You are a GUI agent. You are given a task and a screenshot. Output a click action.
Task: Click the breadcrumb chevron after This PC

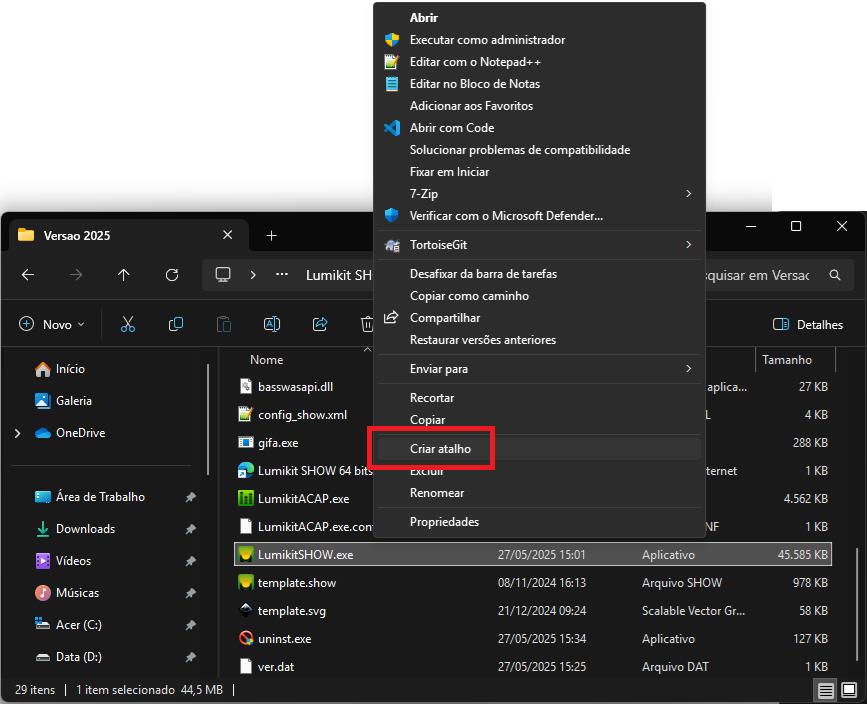[x=253, y=275]
